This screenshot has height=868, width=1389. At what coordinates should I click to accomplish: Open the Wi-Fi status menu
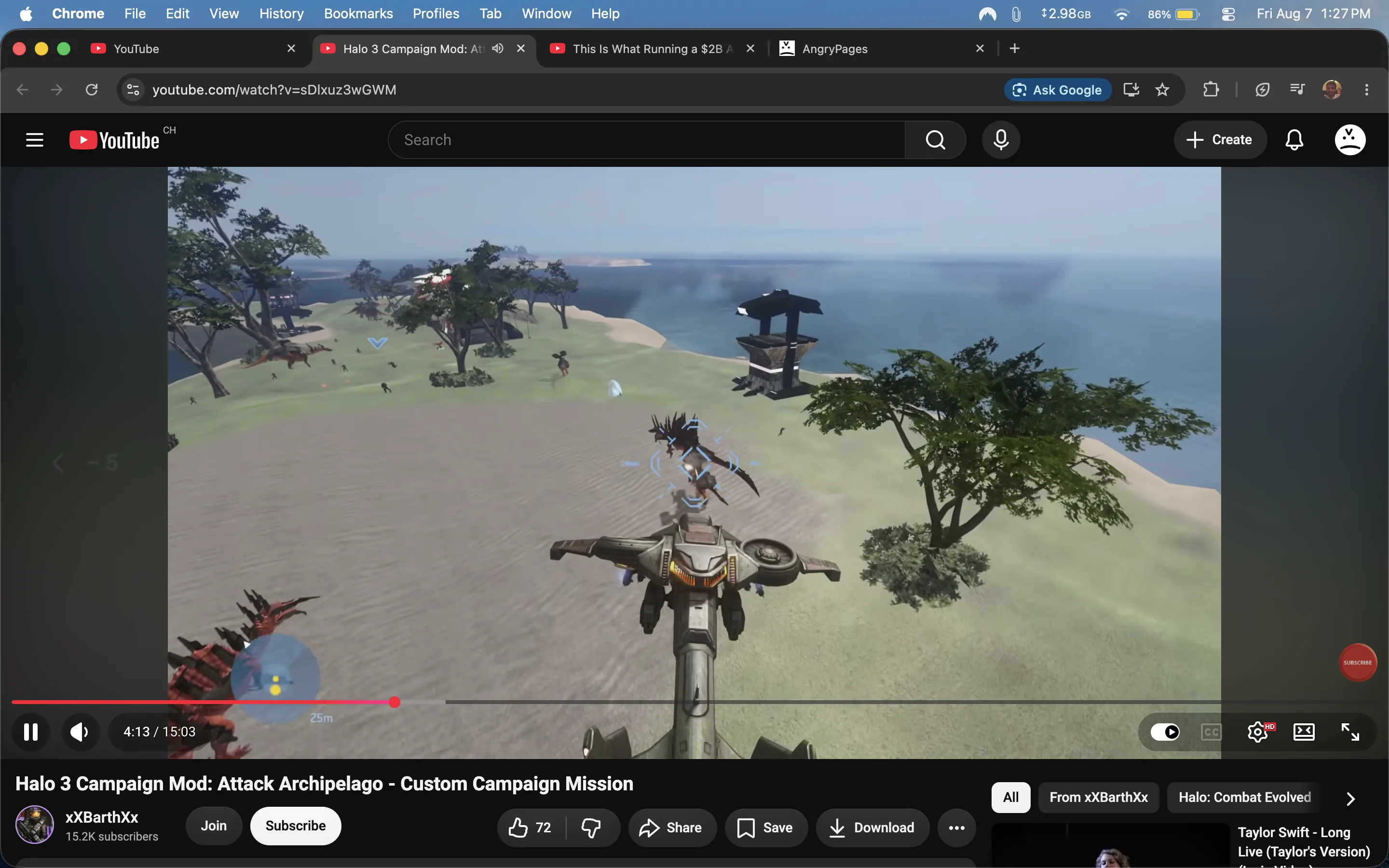pyautogui.click(x=1121, y=14)
